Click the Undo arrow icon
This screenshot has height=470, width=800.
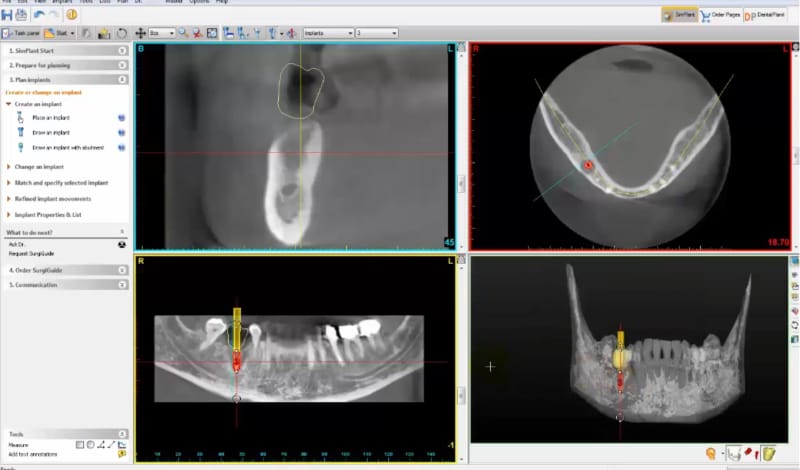(x=39, y=15)
